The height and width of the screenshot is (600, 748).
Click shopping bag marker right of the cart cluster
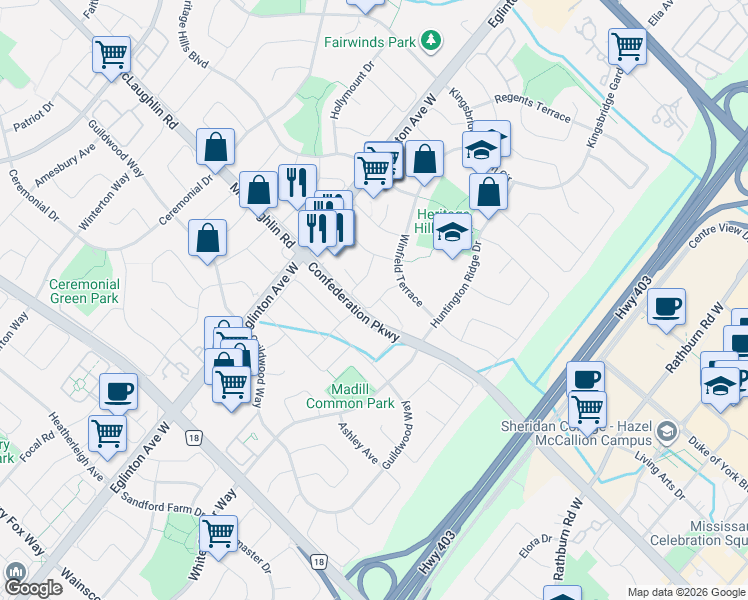pos(425,159)
